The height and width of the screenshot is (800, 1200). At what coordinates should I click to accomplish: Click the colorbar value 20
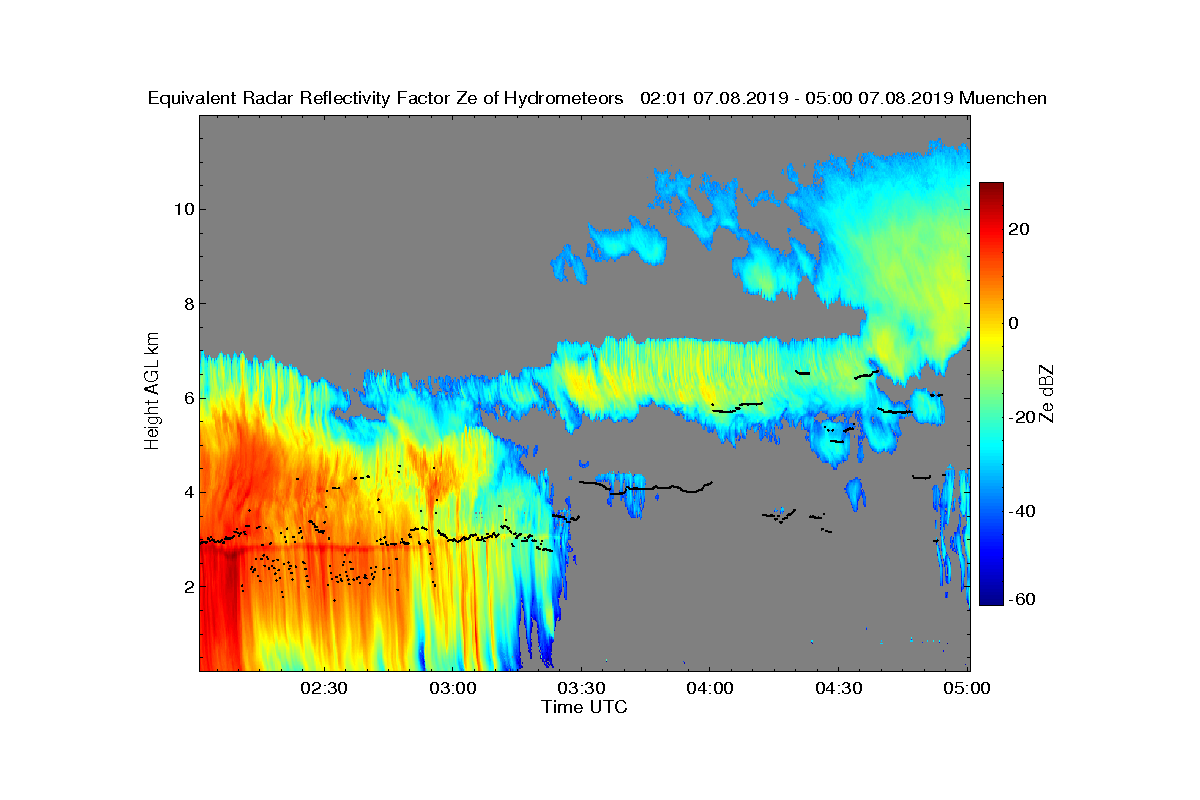coord(1019,229)
